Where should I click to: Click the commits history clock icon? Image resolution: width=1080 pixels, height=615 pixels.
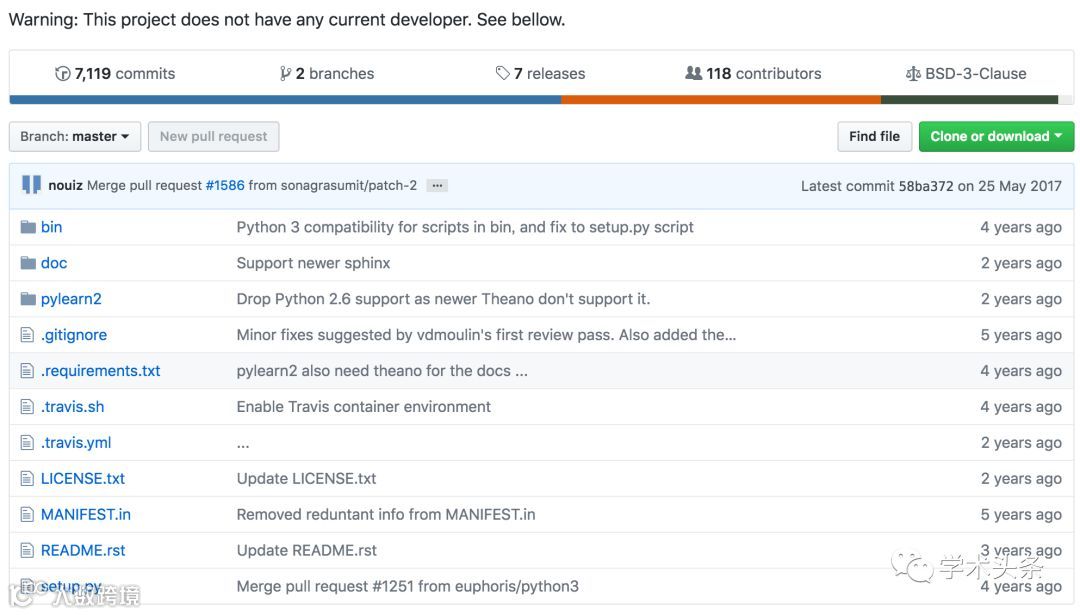[62, 74]
